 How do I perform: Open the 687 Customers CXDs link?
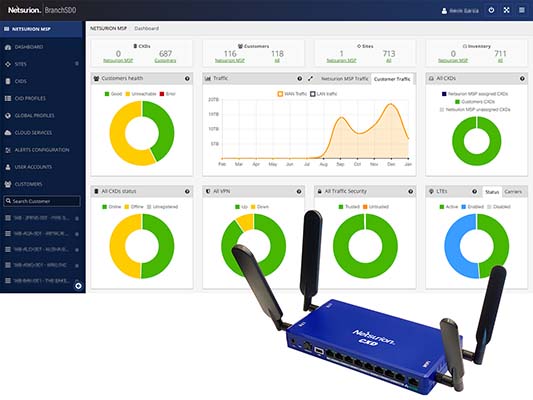tap(165, 60)
